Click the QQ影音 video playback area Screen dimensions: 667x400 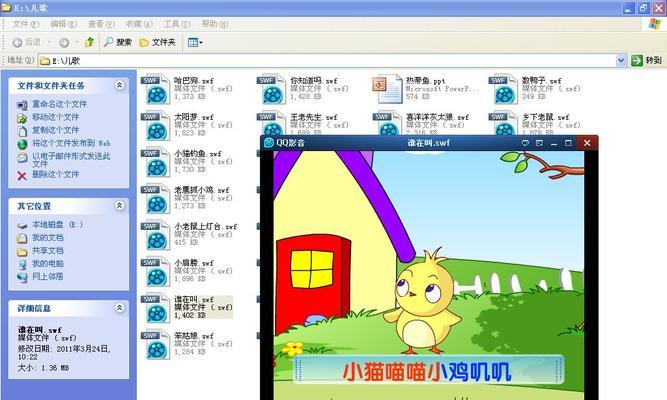(429, 275)
